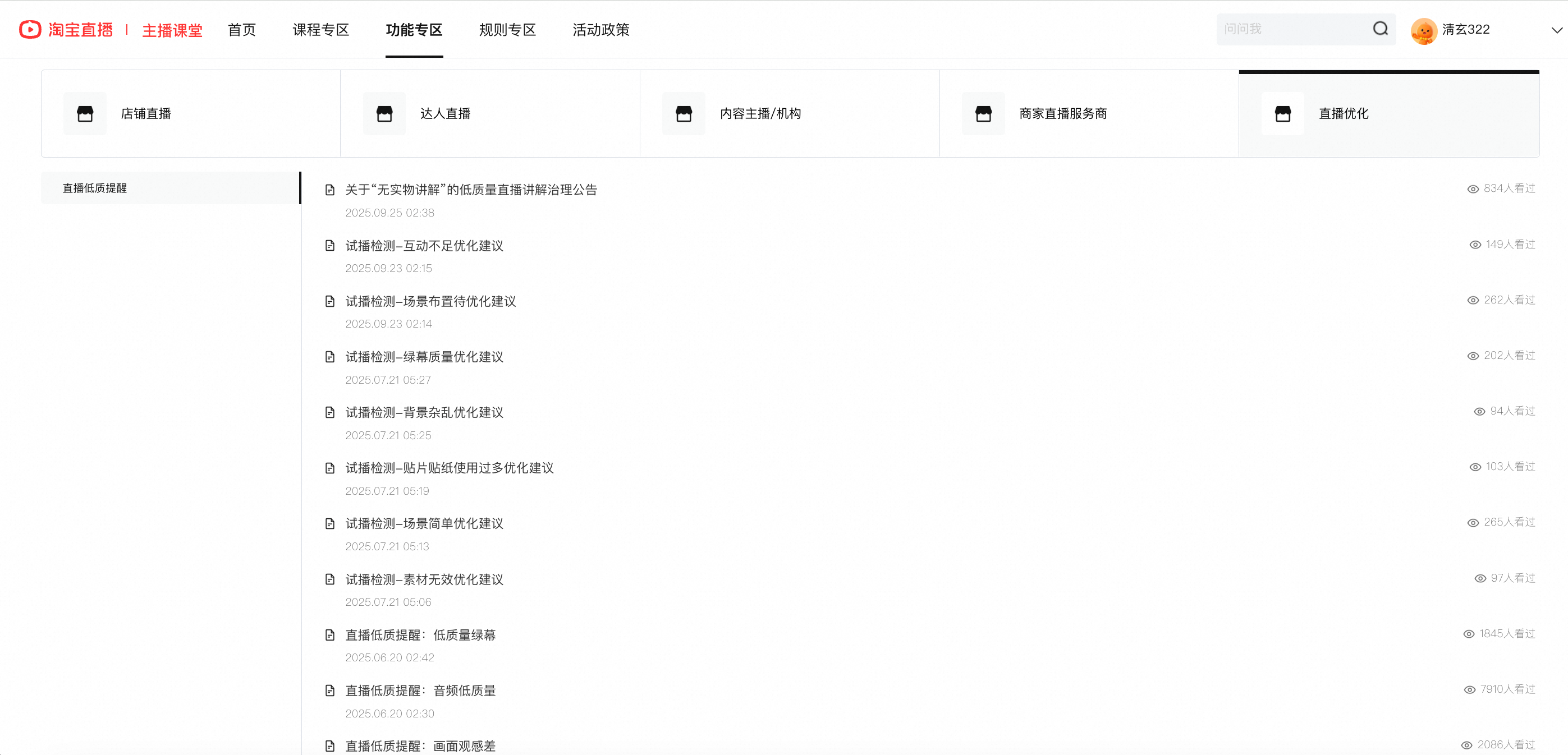Screen dimensions: 1568x755
Task: Open 活动政策 nav item
Action: tap(601, 30)
